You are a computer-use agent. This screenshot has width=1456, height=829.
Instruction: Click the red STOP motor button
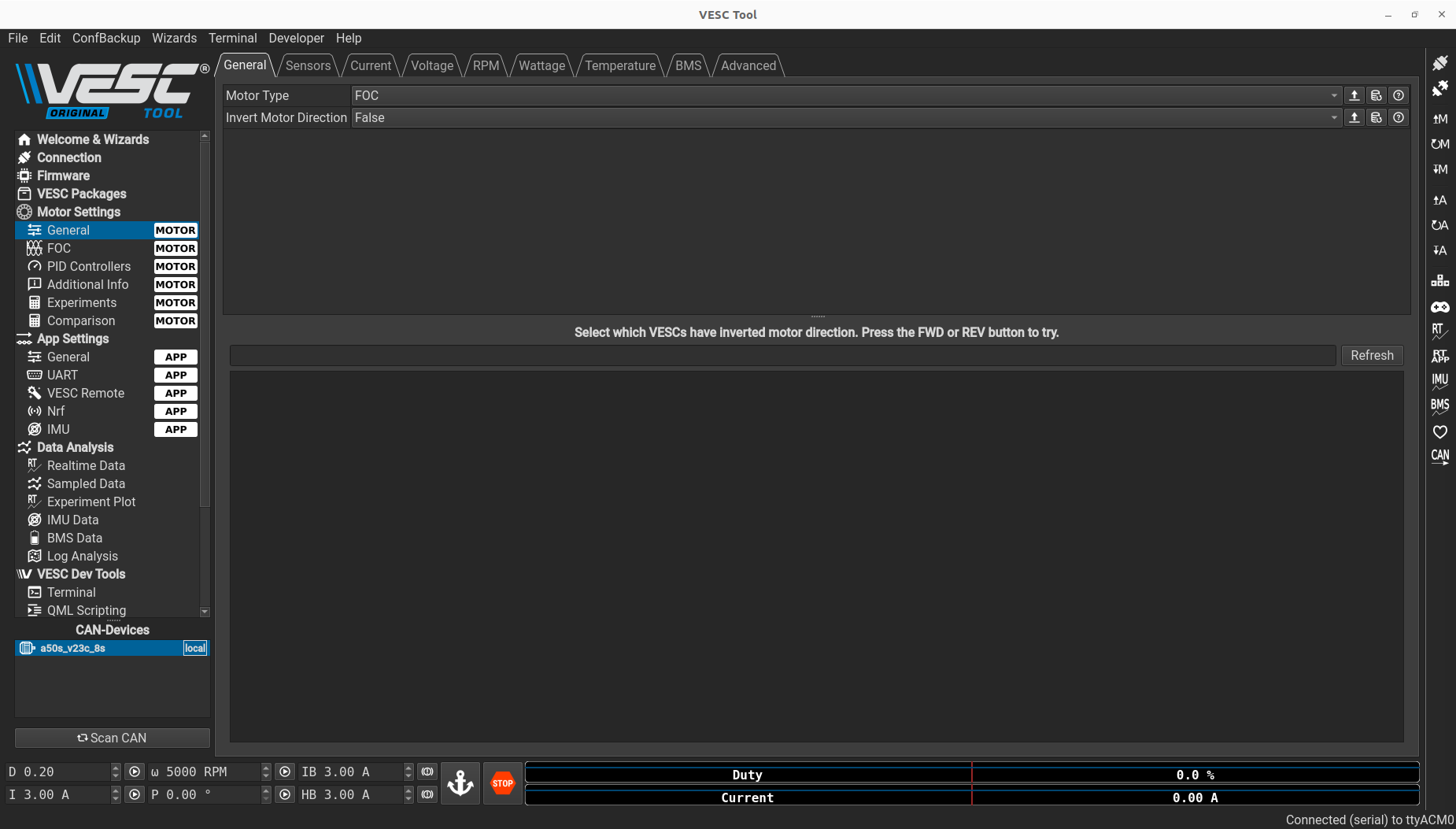[502, 783]
